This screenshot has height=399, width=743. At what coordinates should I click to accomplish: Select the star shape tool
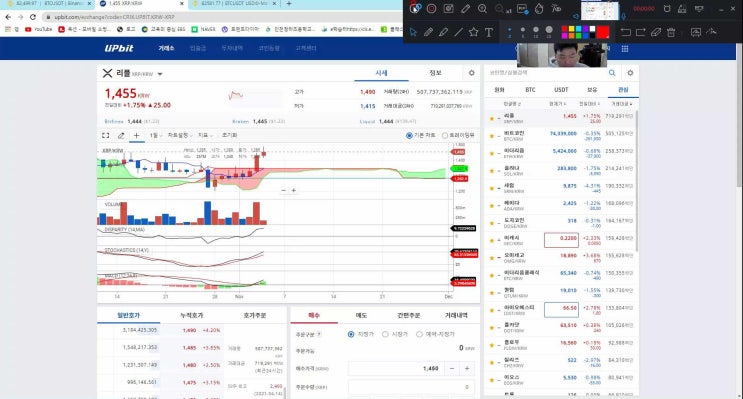point(473,32)
